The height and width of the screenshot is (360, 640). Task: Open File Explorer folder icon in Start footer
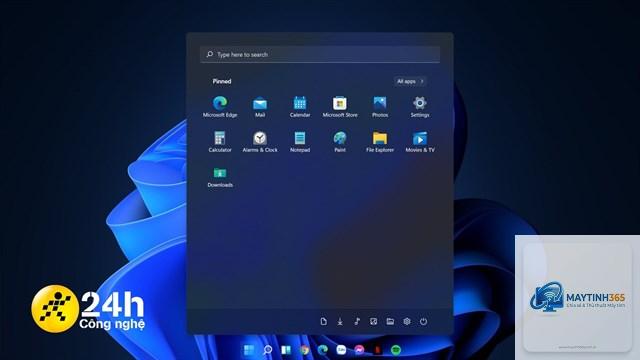click(x=390, y=322)
